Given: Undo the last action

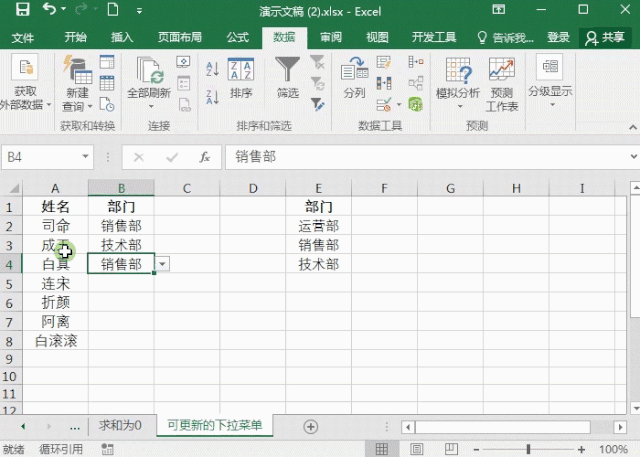Looking at the screenshot, I should tap(49, 9).
